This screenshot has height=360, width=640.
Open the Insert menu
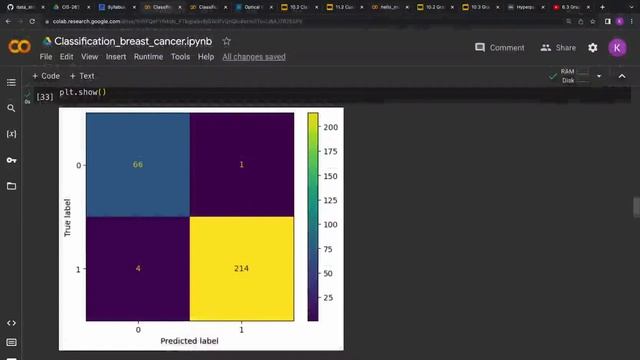[x=116, y=57]
